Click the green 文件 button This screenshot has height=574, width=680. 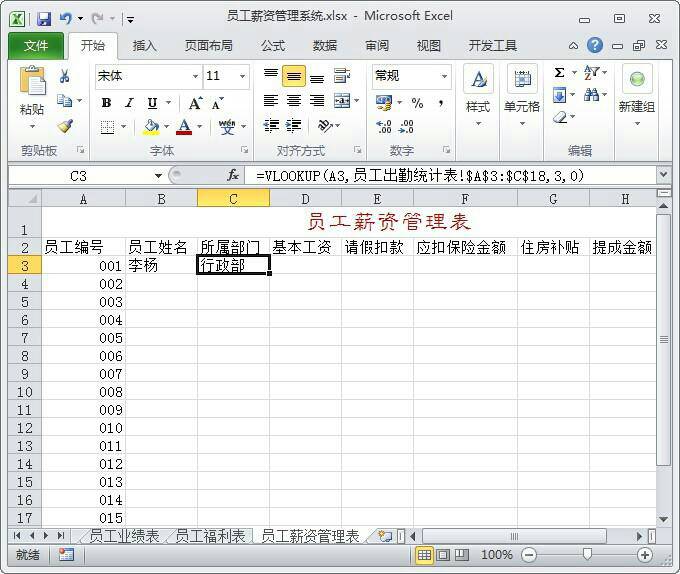point(36,45)
